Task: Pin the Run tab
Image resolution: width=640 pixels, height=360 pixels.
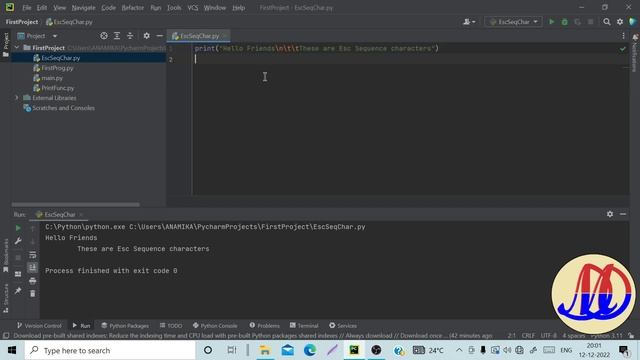Action: coord(18,291)
